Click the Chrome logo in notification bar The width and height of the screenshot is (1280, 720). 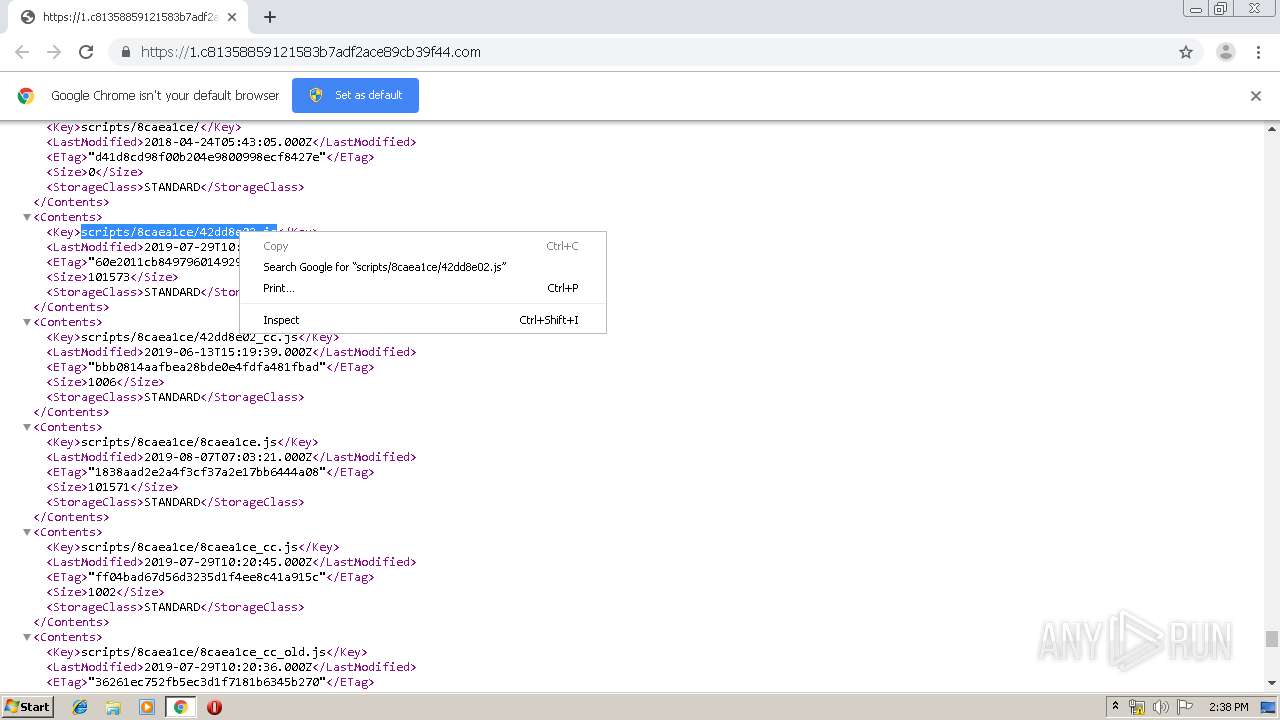pos(26,96)
